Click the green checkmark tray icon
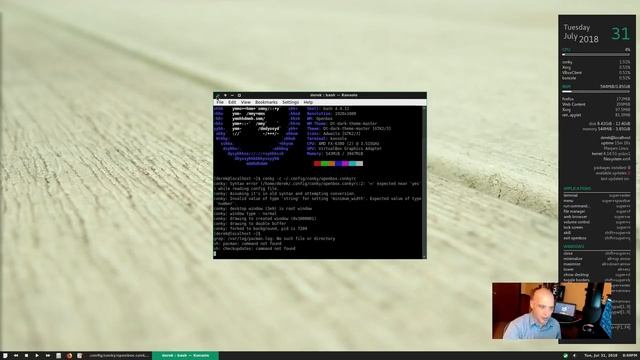Image resolution: width=640 pixels, height=360 pixels. pos(565,356)
